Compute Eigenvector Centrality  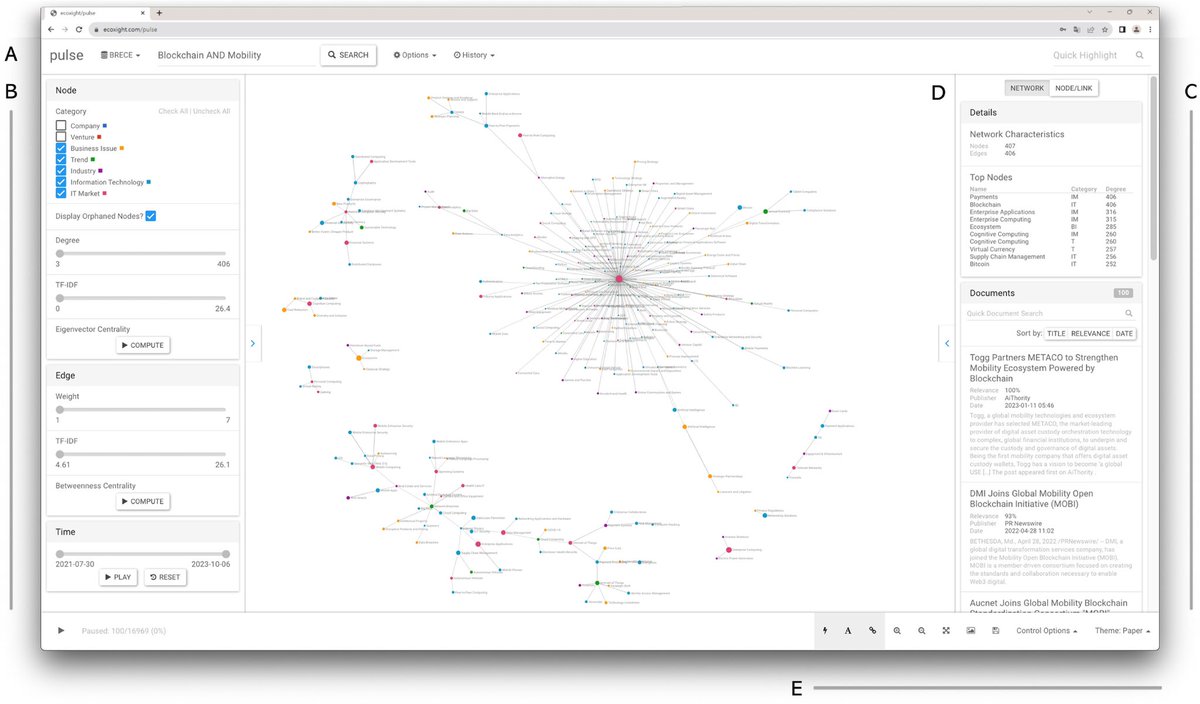click(x=142, y=345)
